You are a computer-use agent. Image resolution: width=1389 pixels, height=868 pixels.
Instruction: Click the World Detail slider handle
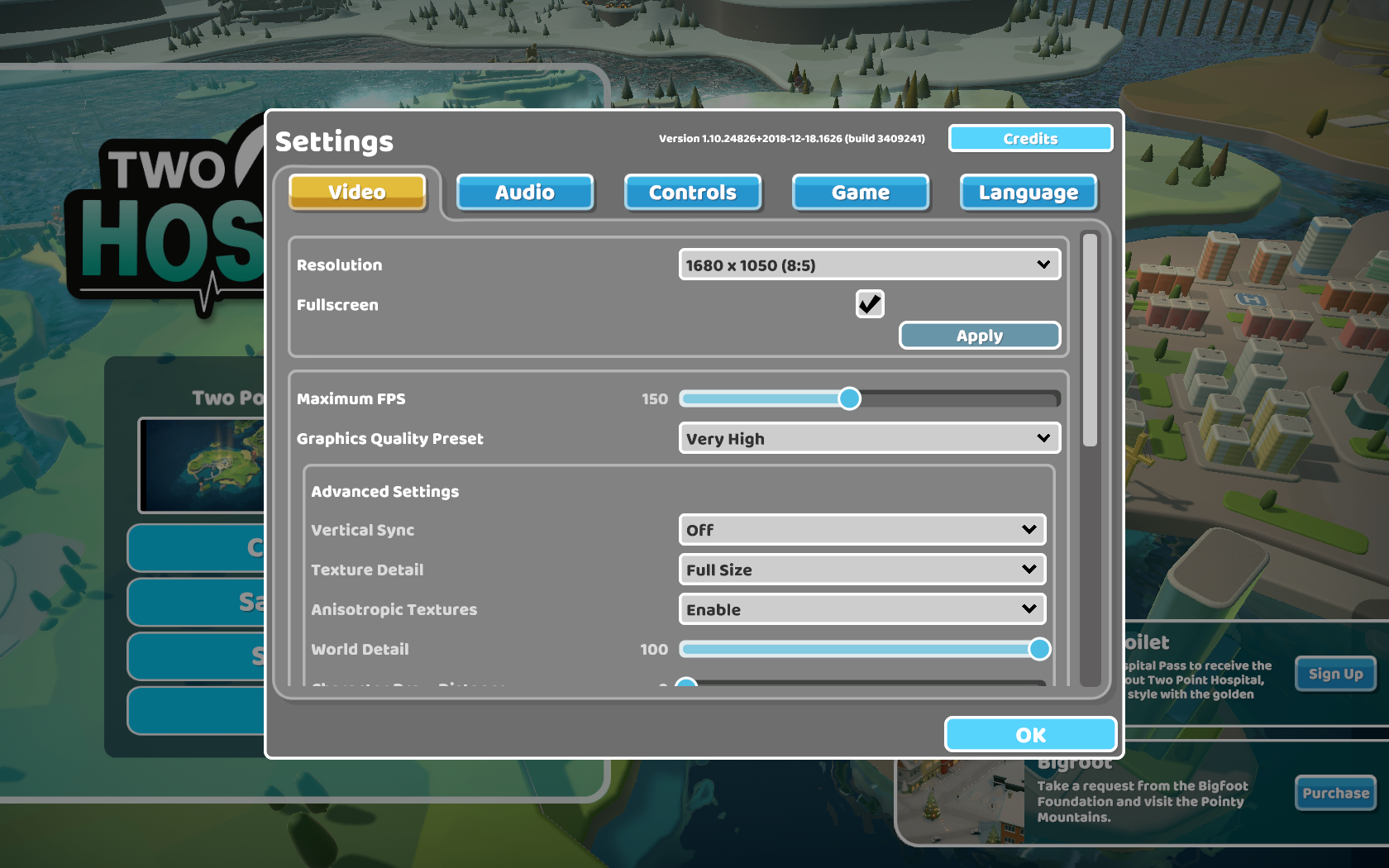coord(1039,650)
